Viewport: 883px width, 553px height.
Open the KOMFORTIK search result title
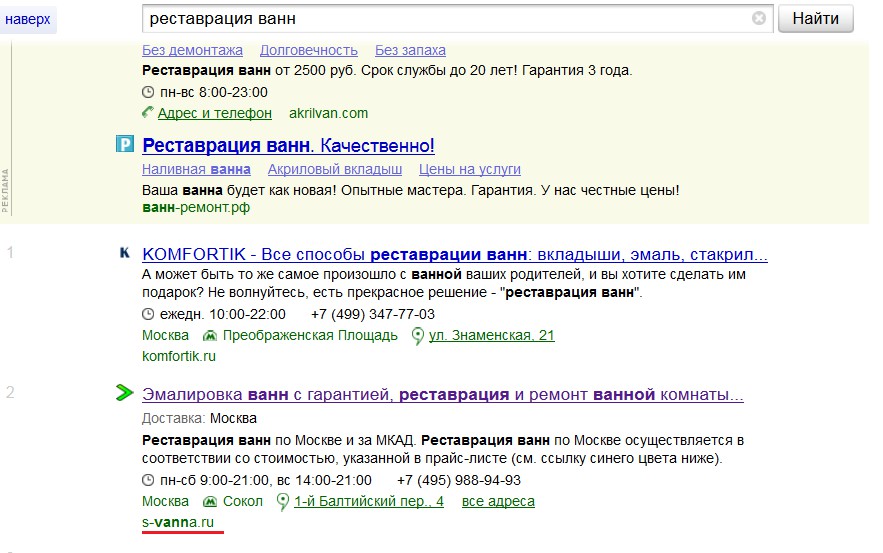454,255
